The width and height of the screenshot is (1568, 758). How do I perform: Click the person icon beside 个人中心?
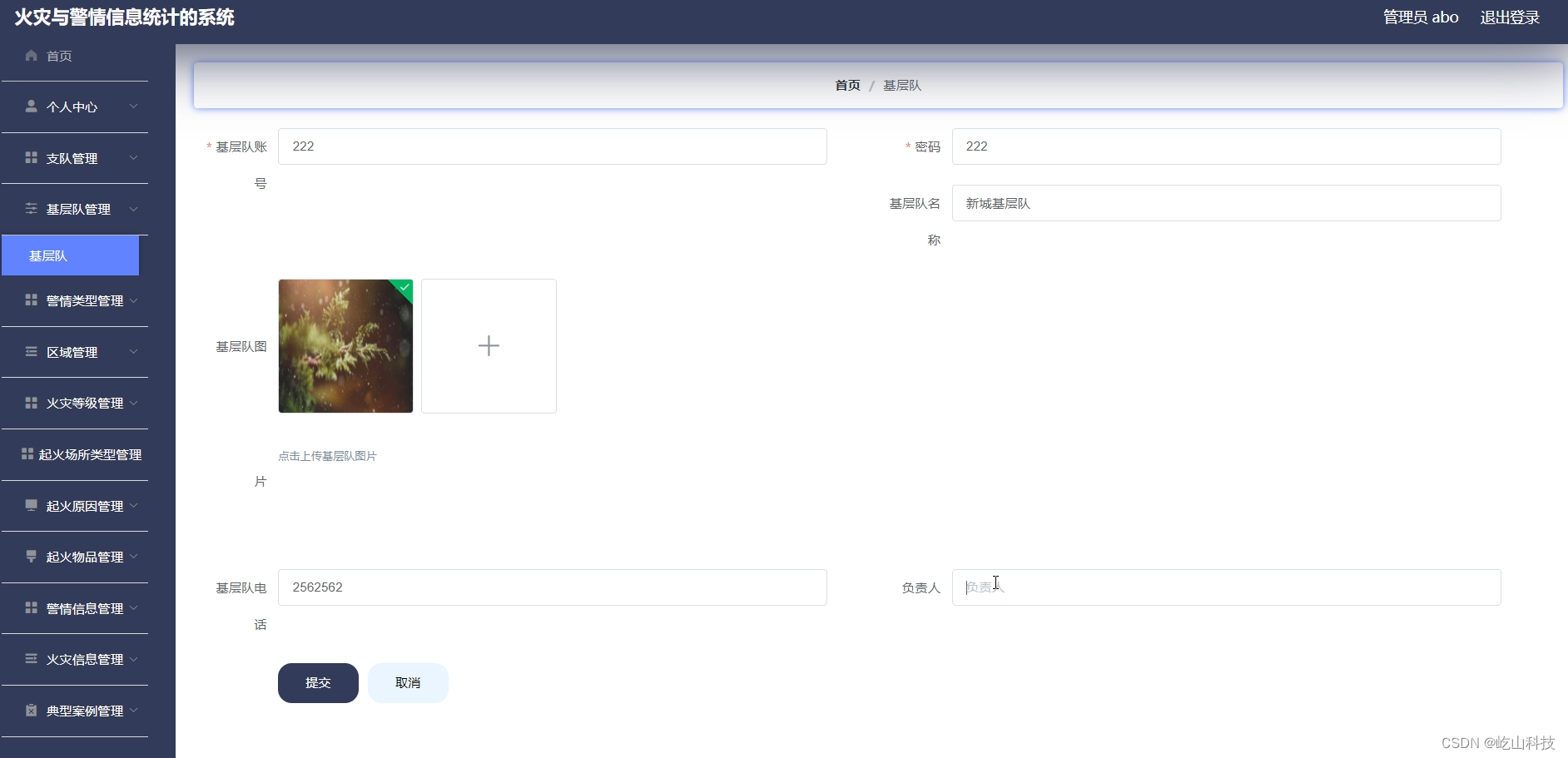(32, 107)
